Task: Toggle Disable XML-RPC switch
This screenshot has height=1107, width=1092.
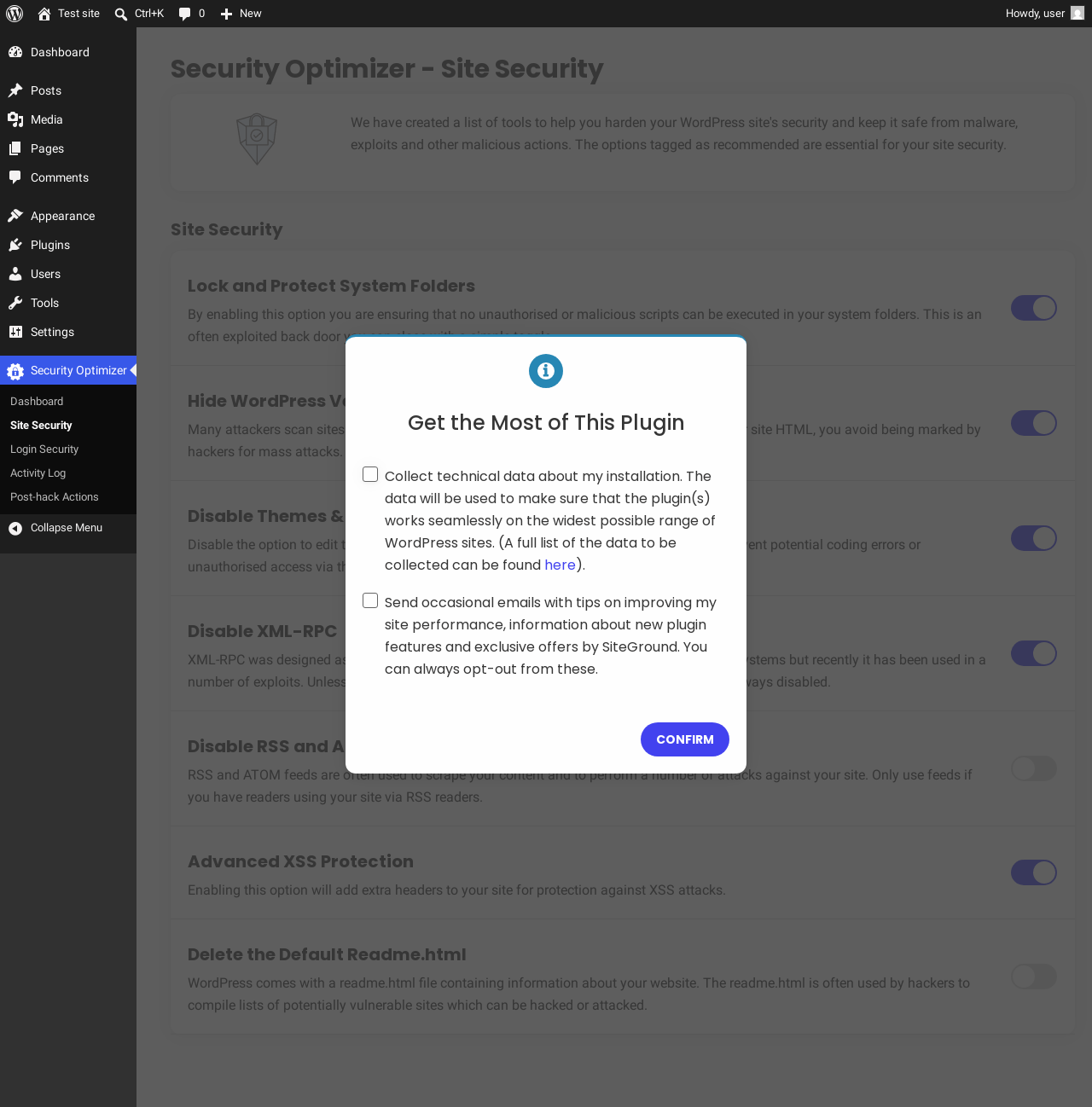Action: click(1034, 653)
